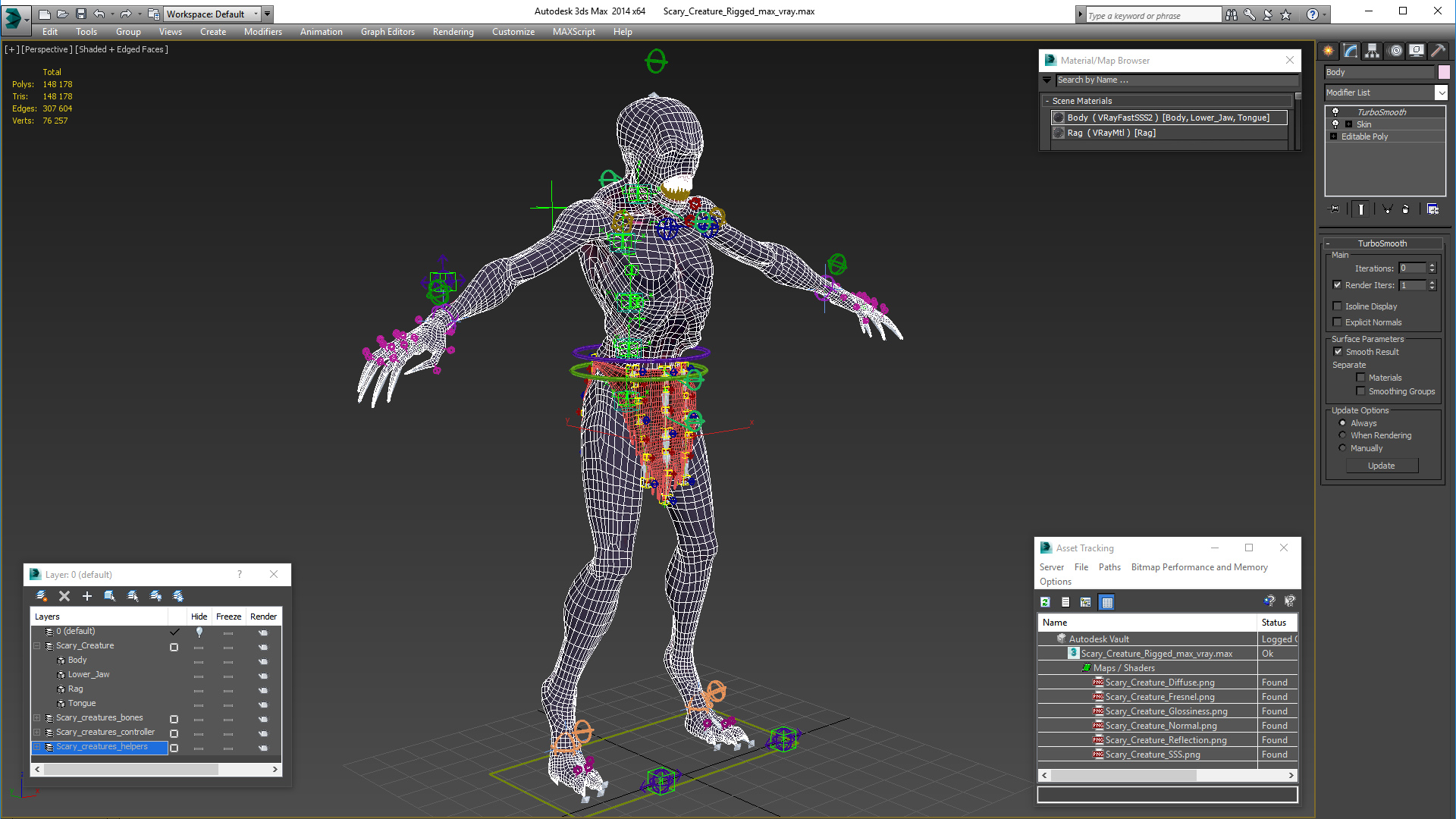1456x819 pixels.
Task: Refresh the Asset Tracking list
Action: [1045, 602]
